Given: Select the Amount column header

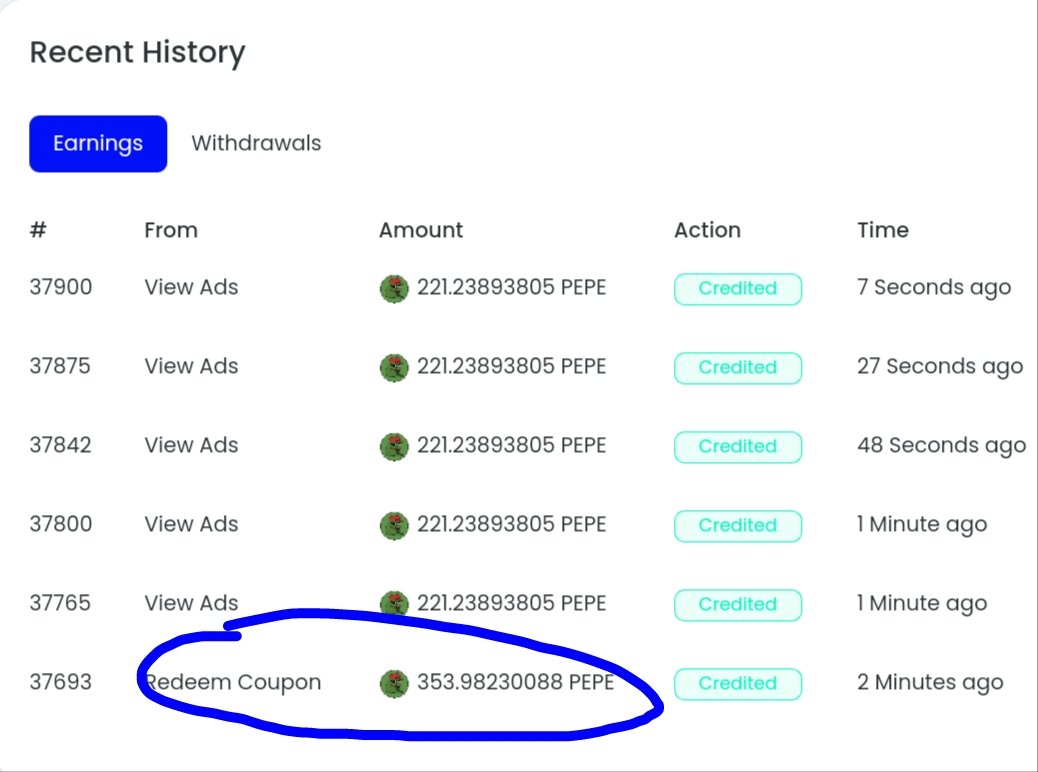Looking at the screenshot, I should [421, 230].
